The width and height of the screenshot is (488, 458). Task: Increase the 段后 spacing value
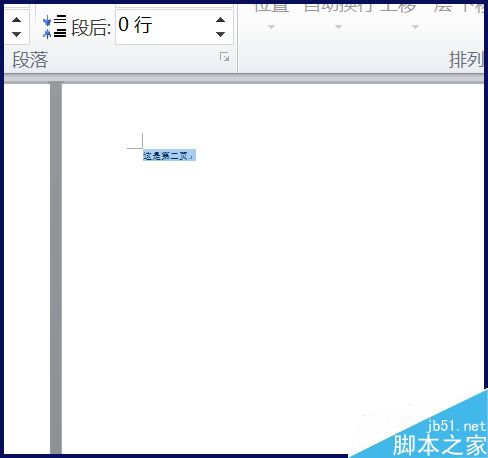tap(220, 20)
